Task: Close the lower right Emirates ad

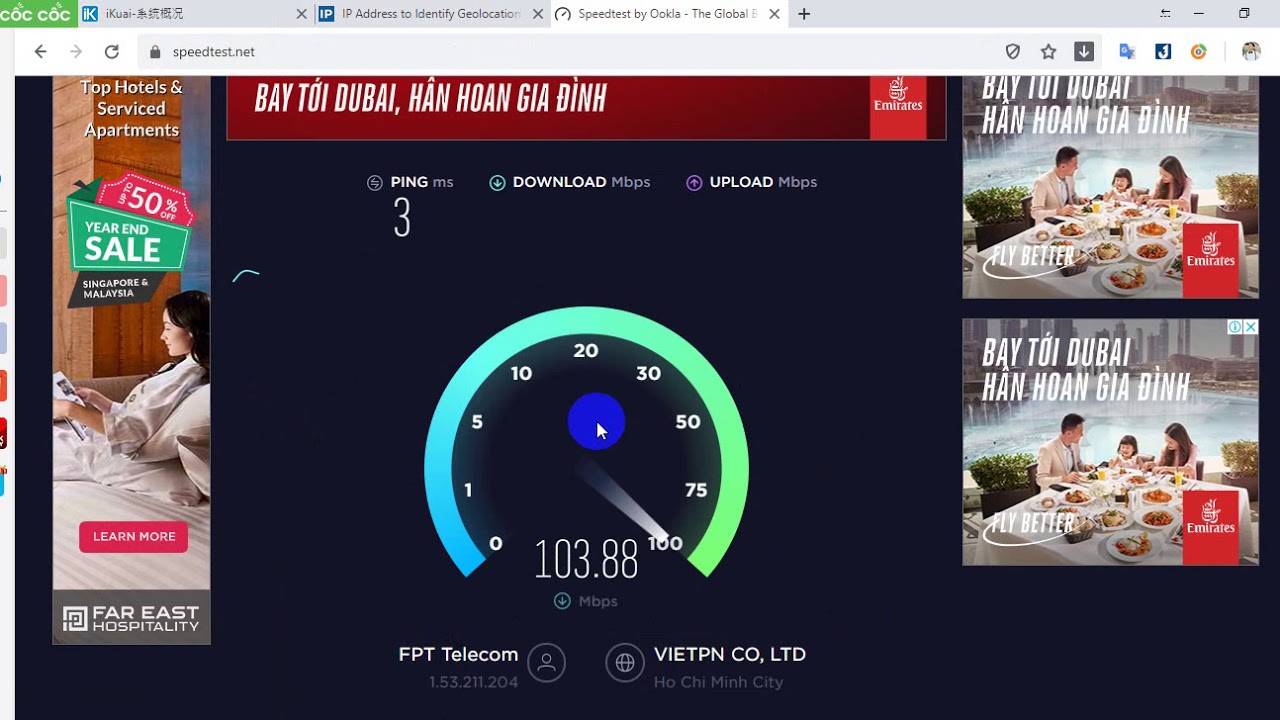Action: tap(1251, 327)
